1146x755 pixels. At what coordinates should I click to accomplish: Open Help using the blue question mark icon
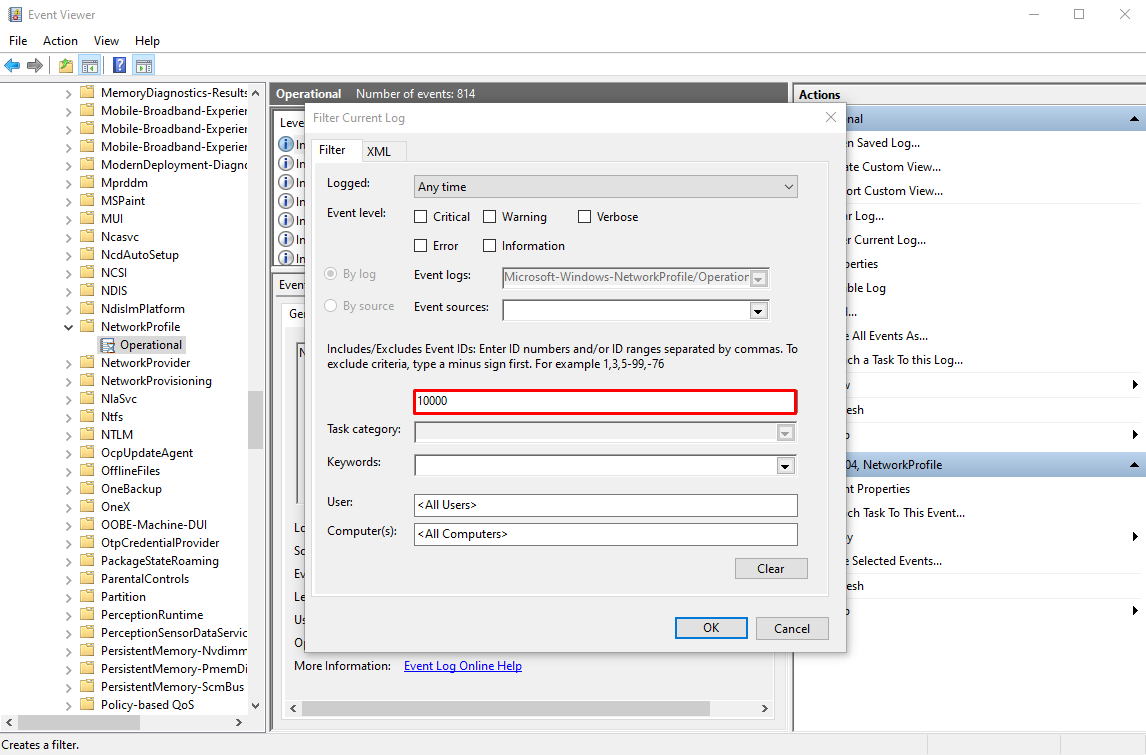pos(118,65)
